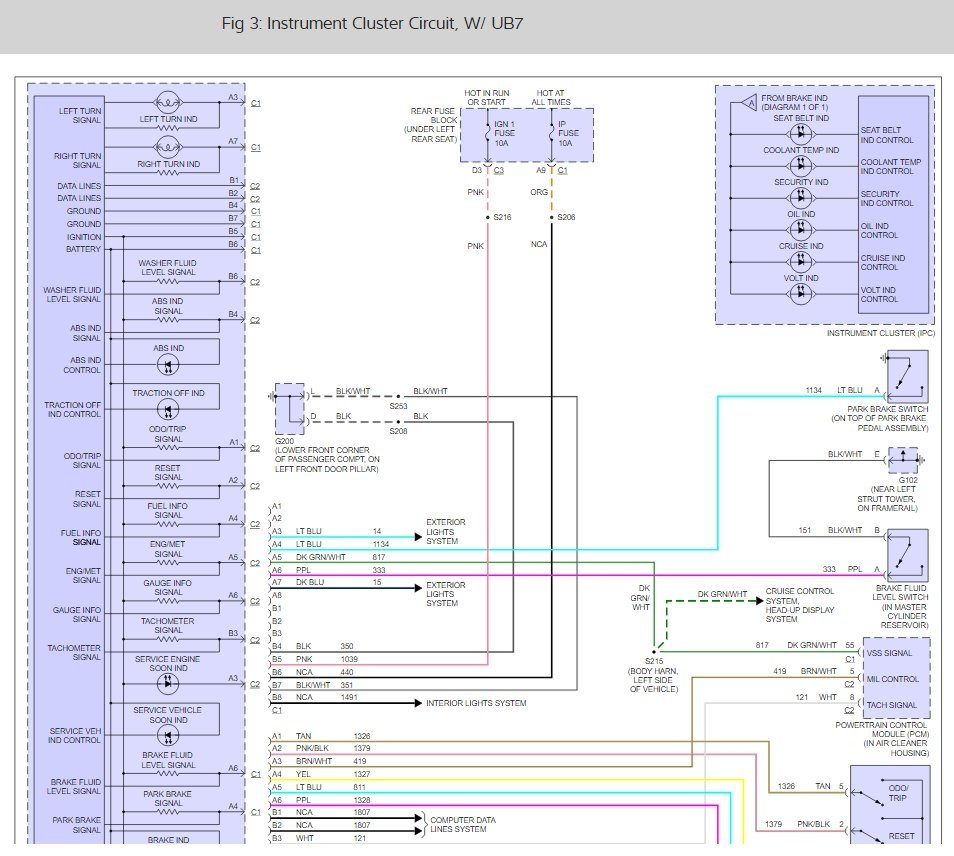Click the 'REAR FUSE BLOCK' label
This screenshot has width=954, height=856.
[x=433, y=116]
